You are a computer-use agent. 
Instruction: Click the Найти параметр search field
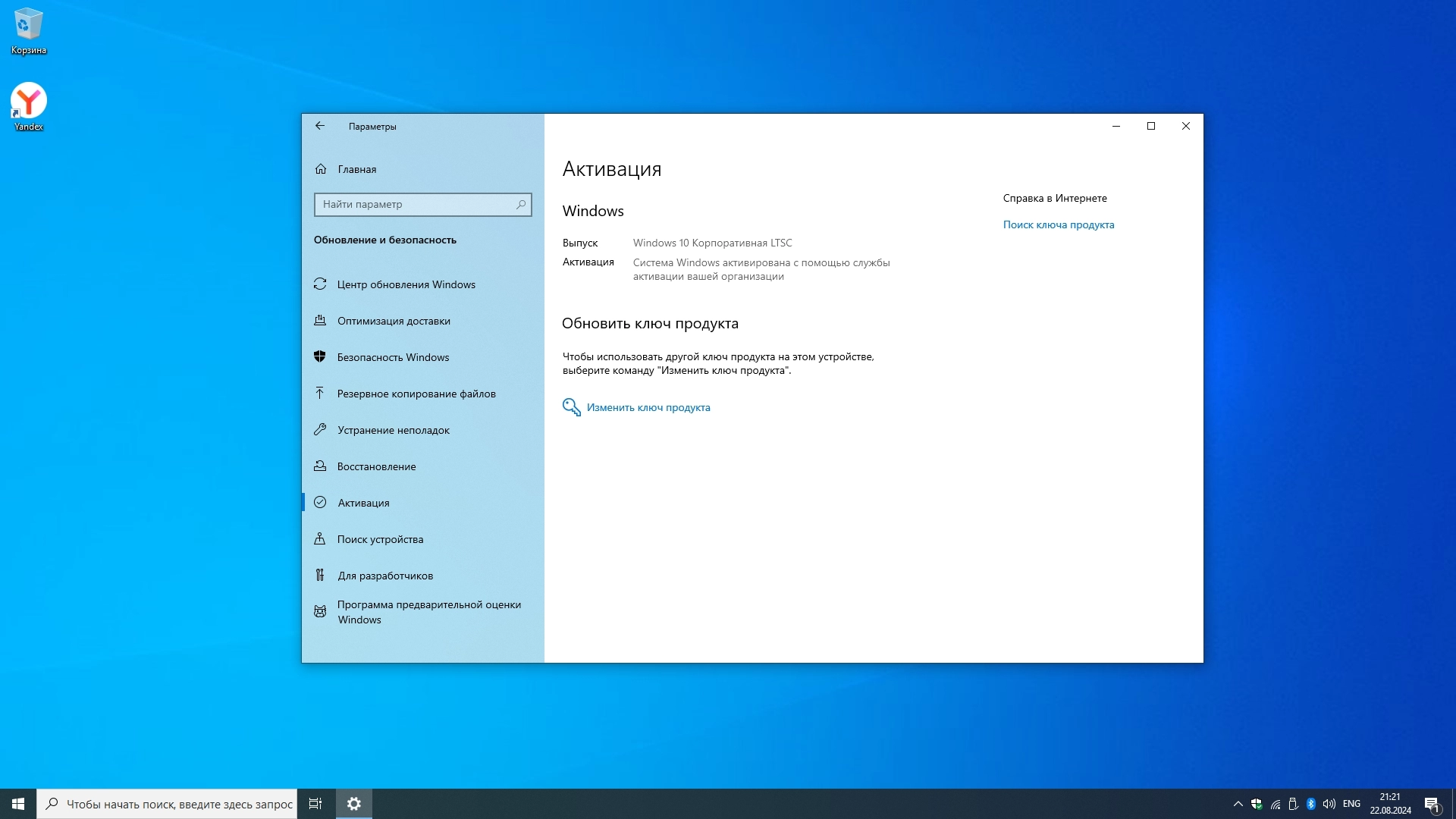coord(416,205)
